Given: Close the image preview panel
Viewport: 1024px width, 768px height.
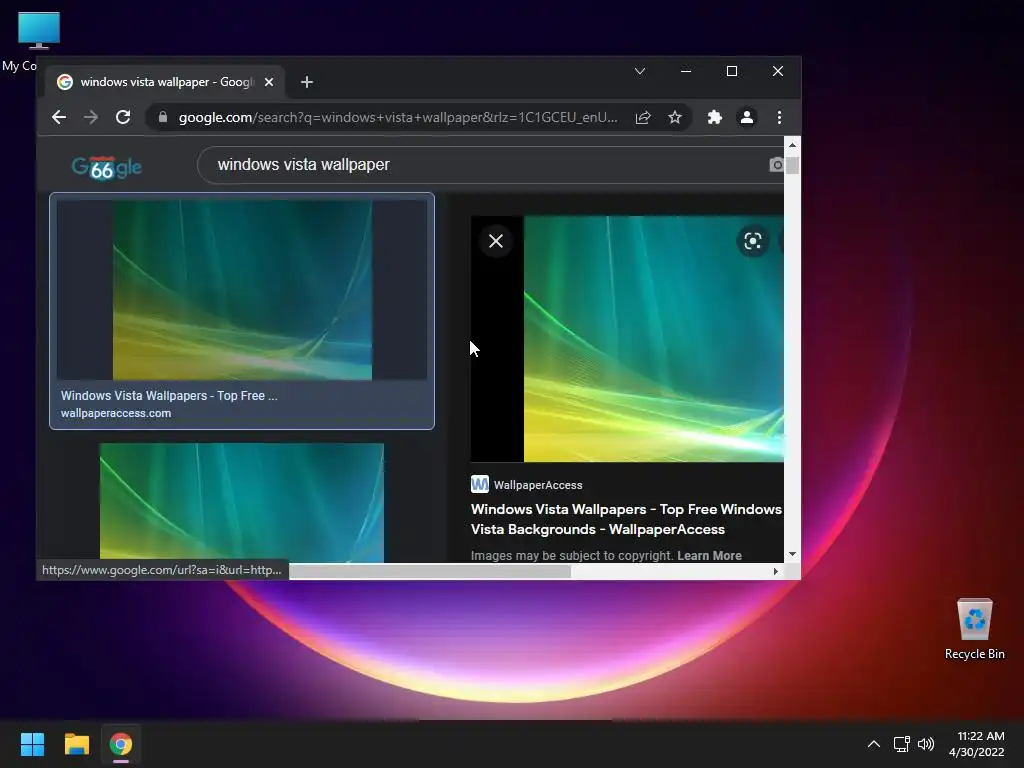Looking at the screenshot, I should click(x=496, y=241).
